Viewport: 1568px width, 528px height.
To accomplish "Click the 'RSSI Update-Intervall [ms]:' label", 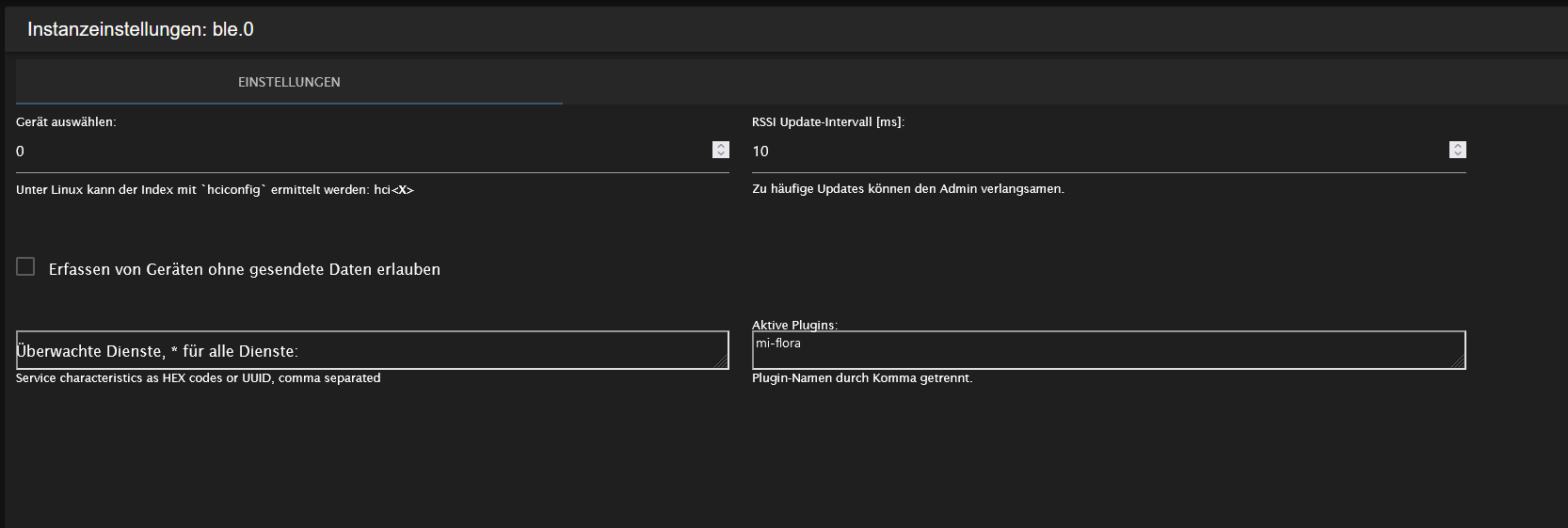I will click(827, 122).
